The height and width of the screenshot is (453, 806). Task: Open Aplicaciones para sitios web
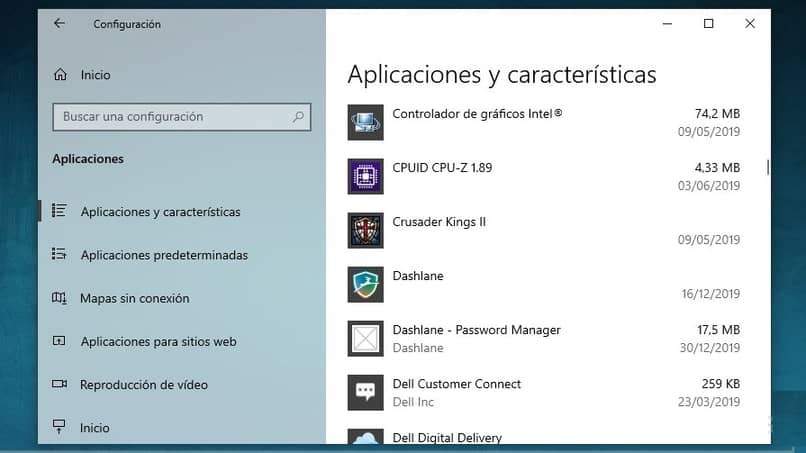[158, 341]
